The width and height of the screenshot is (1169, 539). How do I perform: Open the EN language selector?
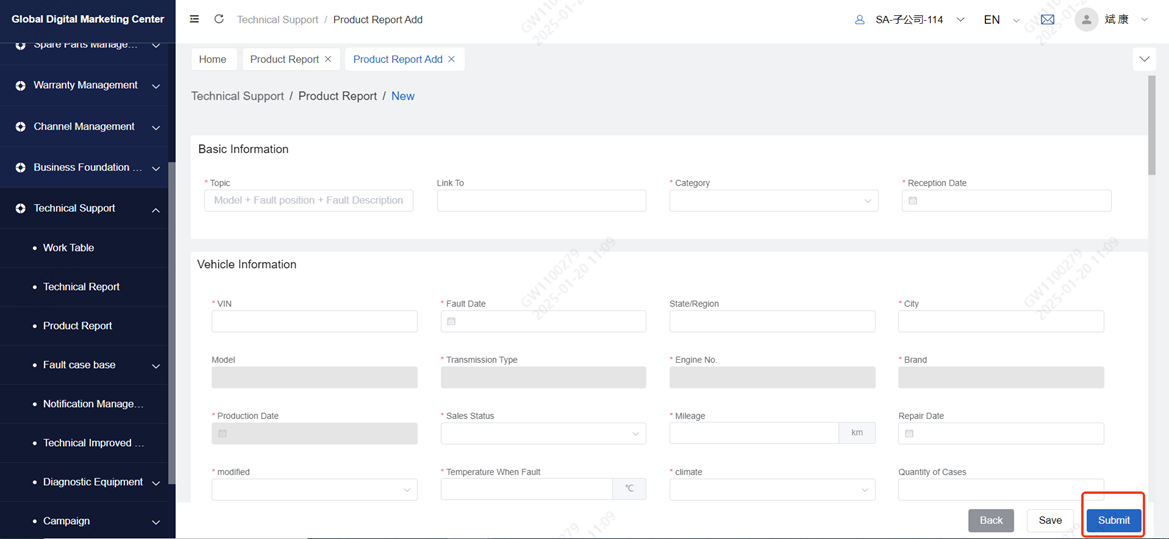(x=1000, y=20)
